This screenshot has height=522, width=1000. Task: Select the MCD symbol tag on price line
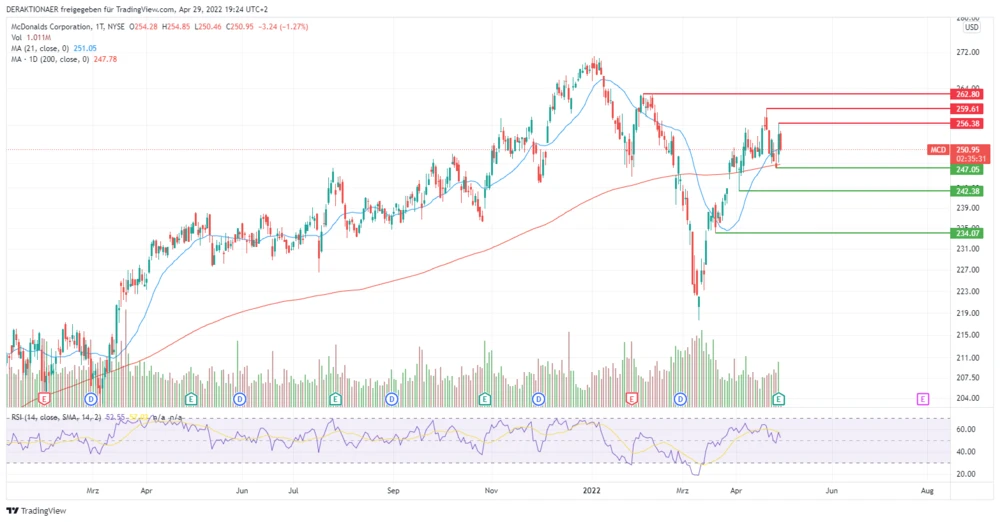pos(938,150)
